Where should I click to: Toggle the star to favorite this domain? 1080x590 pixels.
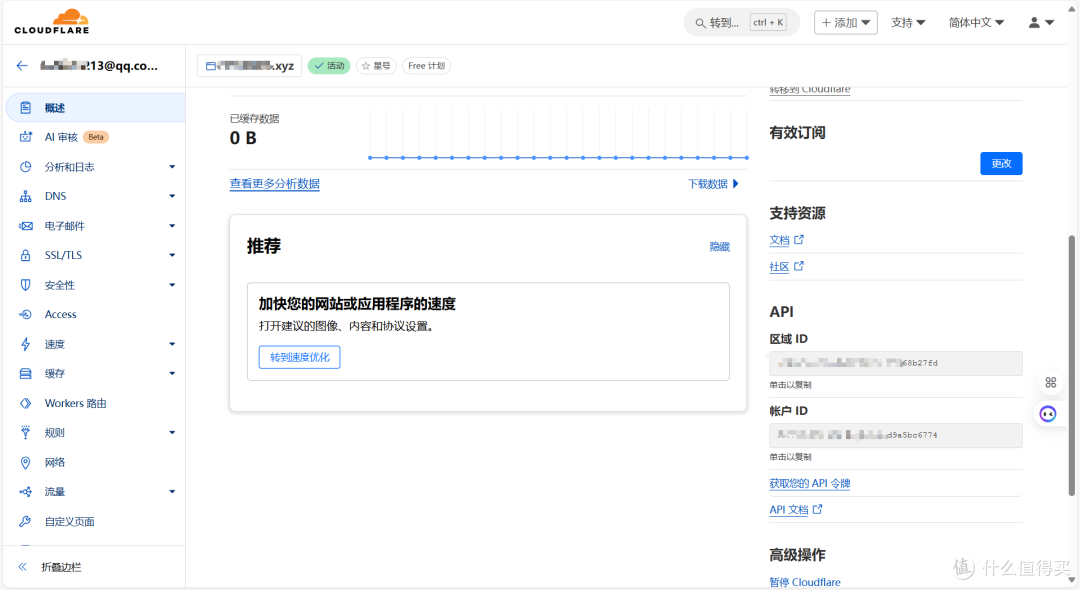(x=376, y=65)
